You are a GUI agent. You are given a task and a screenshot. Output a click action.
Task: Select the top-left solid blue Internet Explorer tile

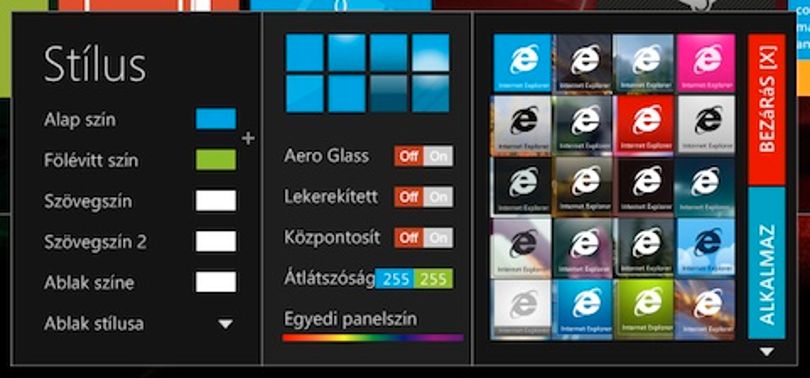[522, 63]
